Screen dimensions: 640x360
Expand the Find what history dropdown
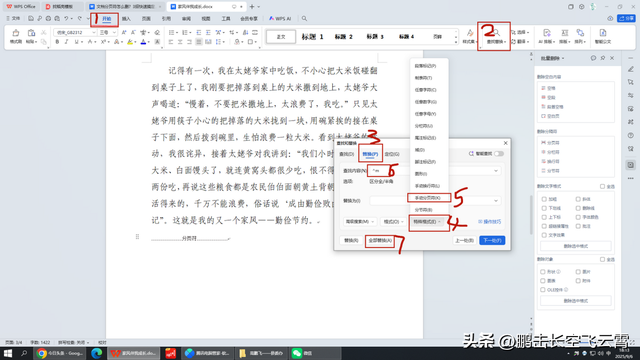click(x=496, y=171)
